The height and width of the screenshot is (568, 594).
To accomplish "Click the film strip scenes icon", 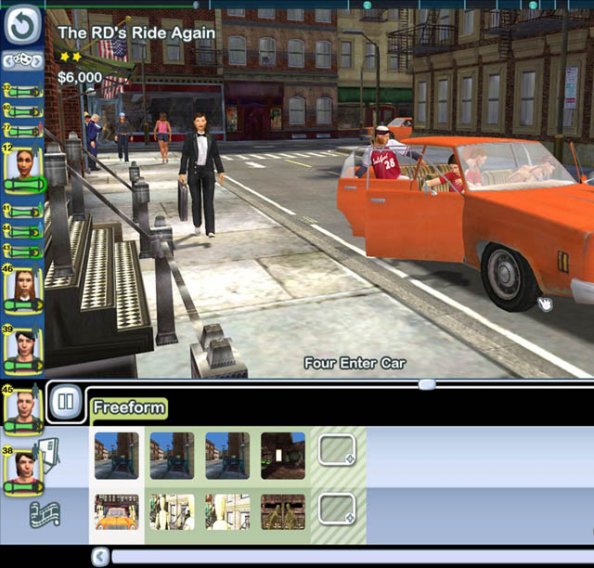I will tap(45, 514).
